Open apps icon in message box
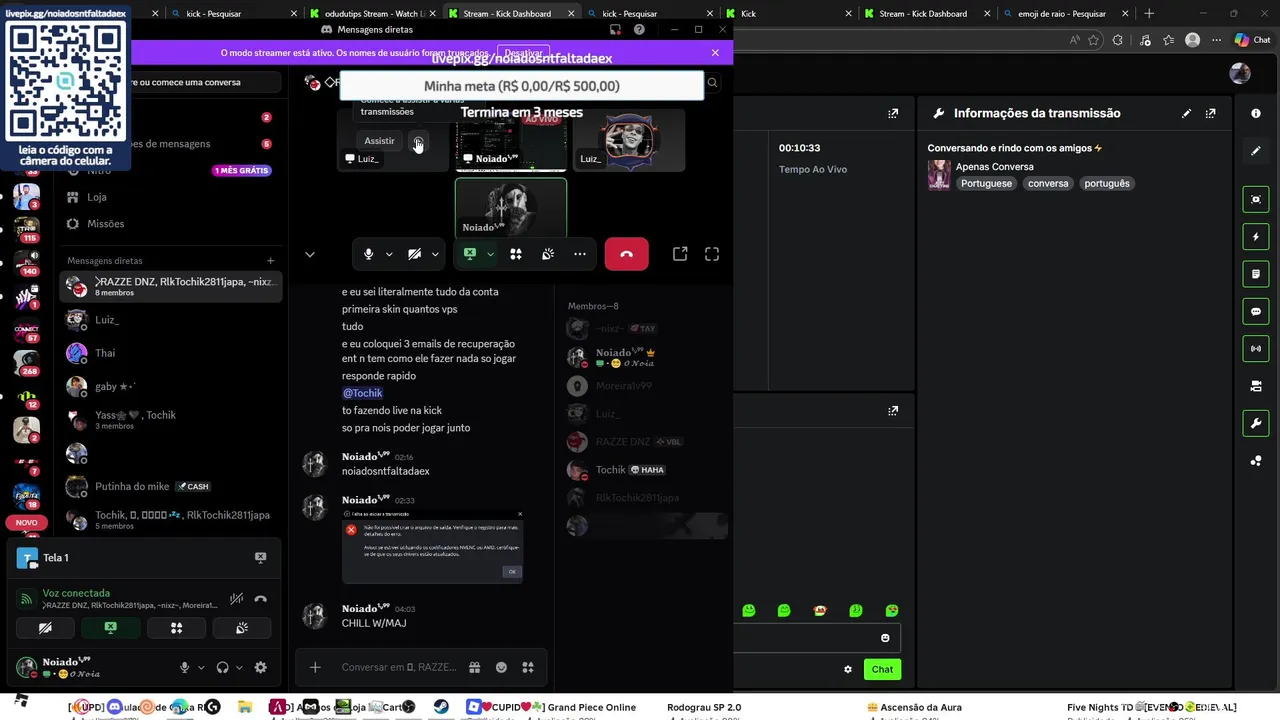This screenshot has width=1280, height=720. point(528,667)
